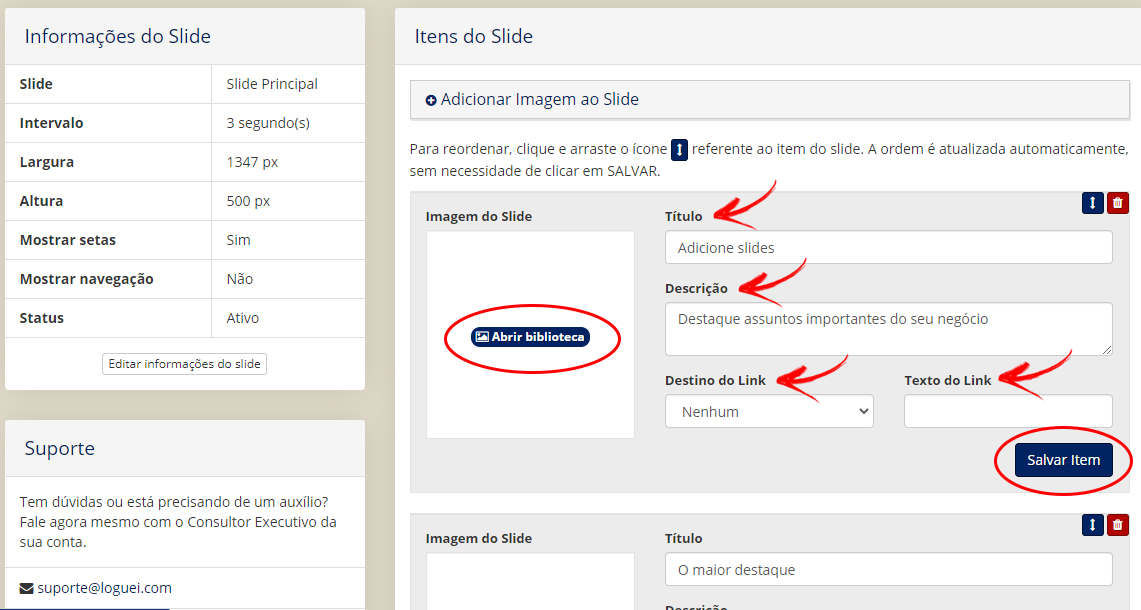This screenshot has width=1141, height=610.
Task: Delete the Adicione slides item
Action: pyautogui.click(x=1118, y=202)
